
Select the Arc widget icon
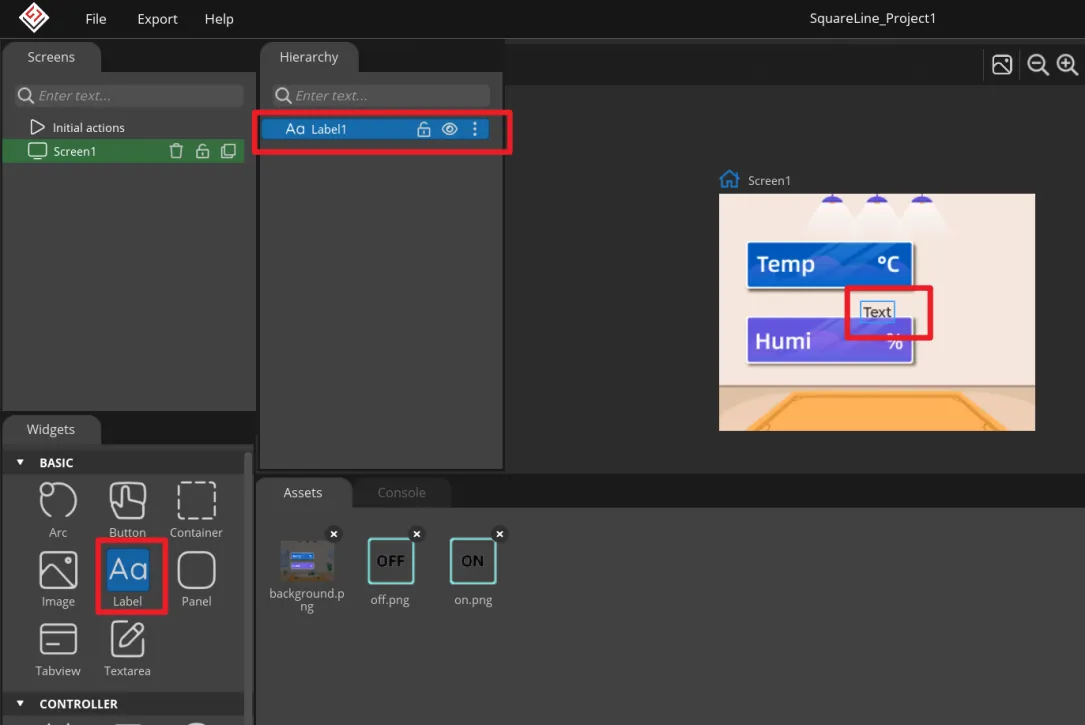(x=58, y=501)
